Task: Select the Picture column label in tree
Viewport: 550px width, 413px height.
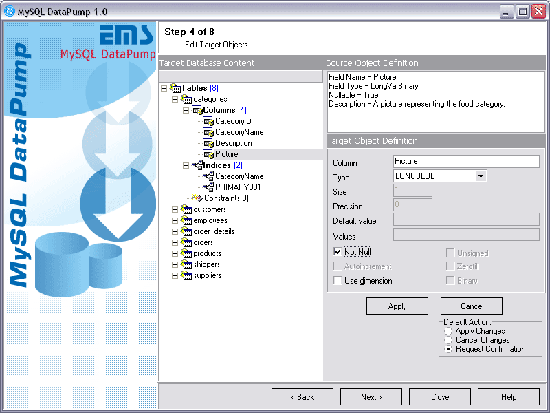Action: [x=227, y=154]
